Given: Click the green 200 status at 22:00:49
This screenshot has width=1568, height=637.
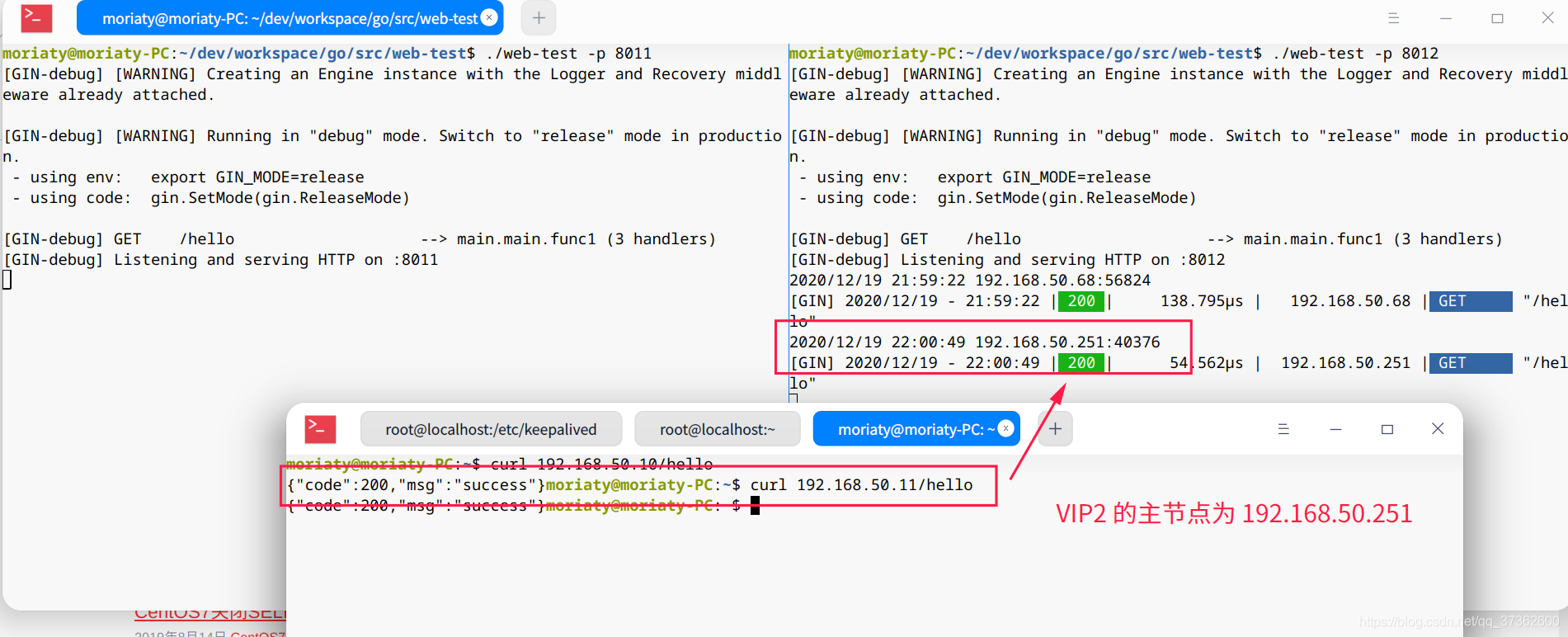Looking at the screenshot, I should click(x=1081, y=363).
